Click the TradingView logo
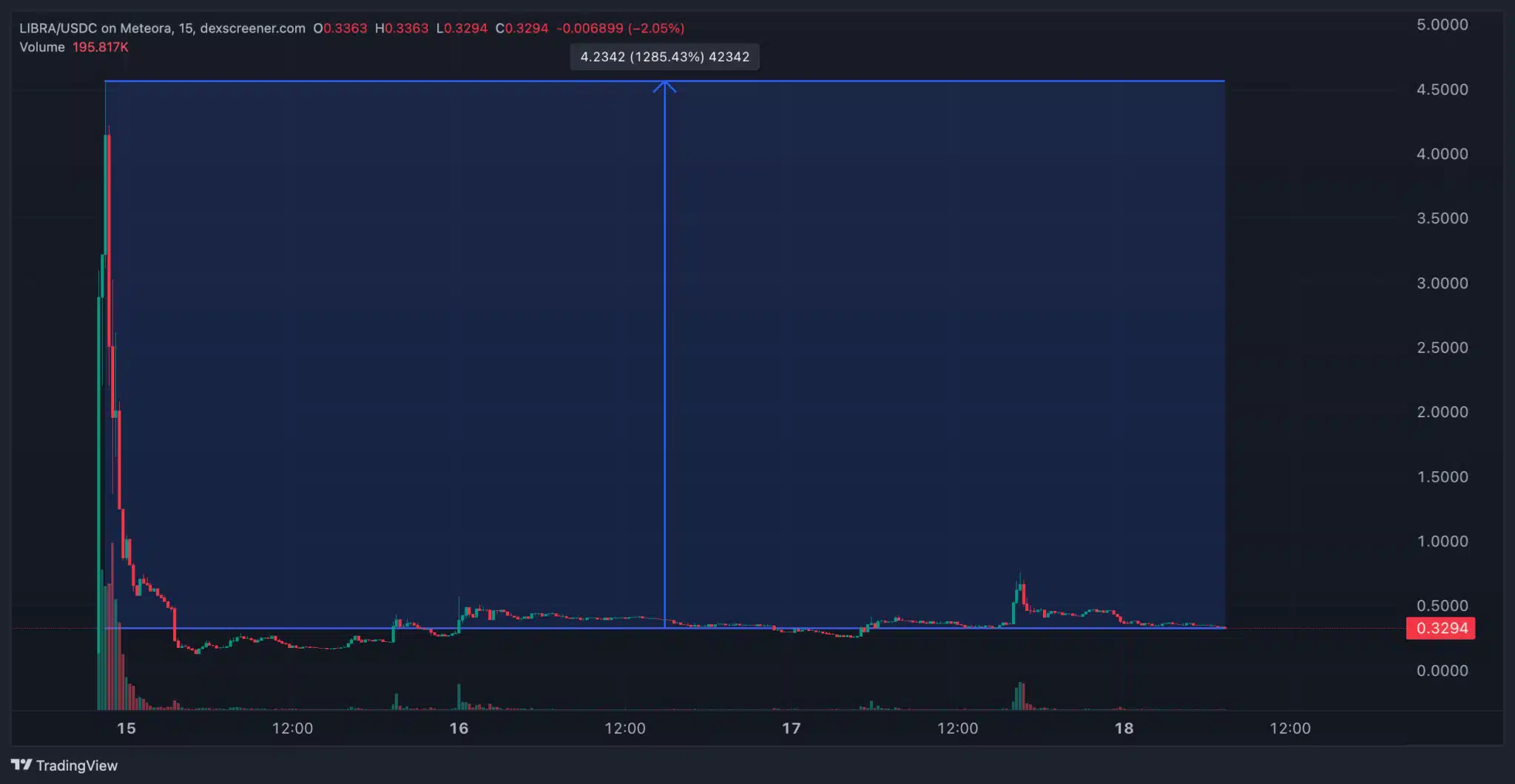This screenshot has height=784, width=1515. [64, 766]
